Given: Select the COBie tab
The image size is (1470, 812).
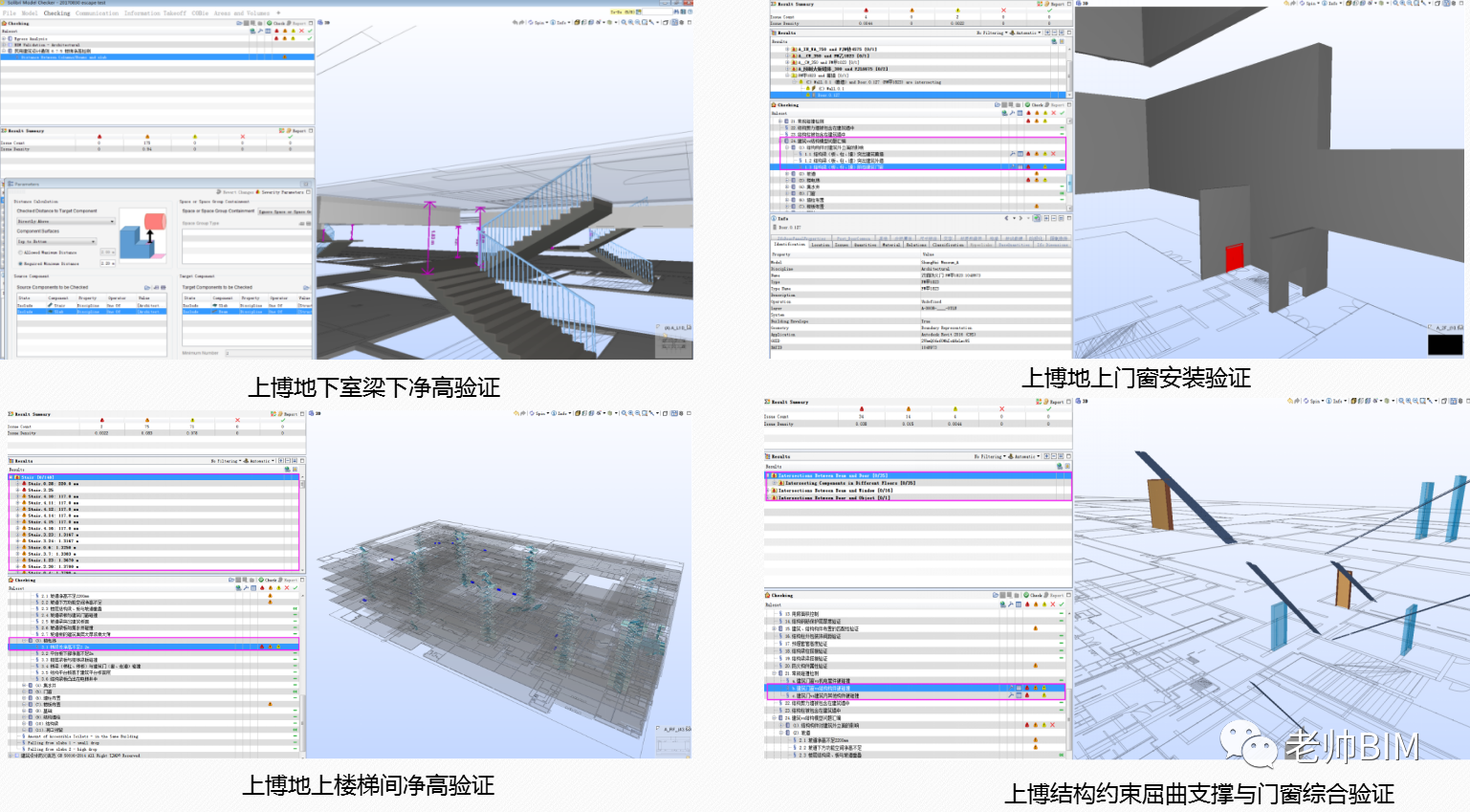Looking at the screenshot, I should [200, 13].
